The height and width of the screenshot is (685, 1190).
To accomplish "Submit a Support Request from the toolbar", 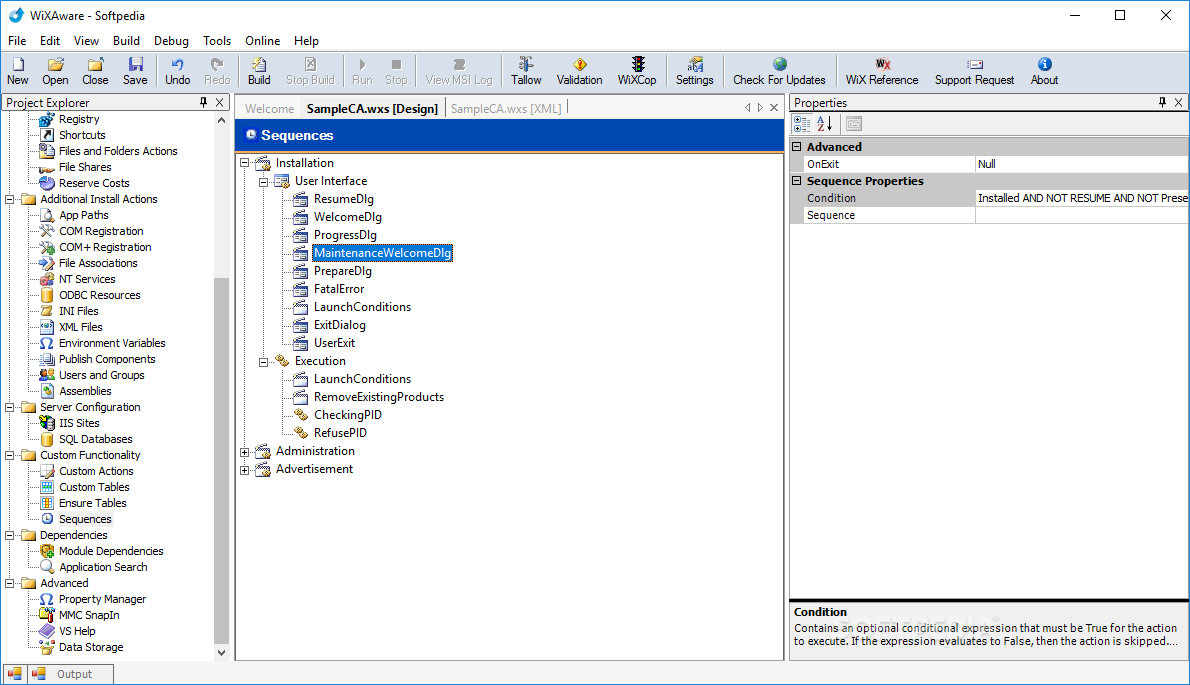I will (974, 71).
